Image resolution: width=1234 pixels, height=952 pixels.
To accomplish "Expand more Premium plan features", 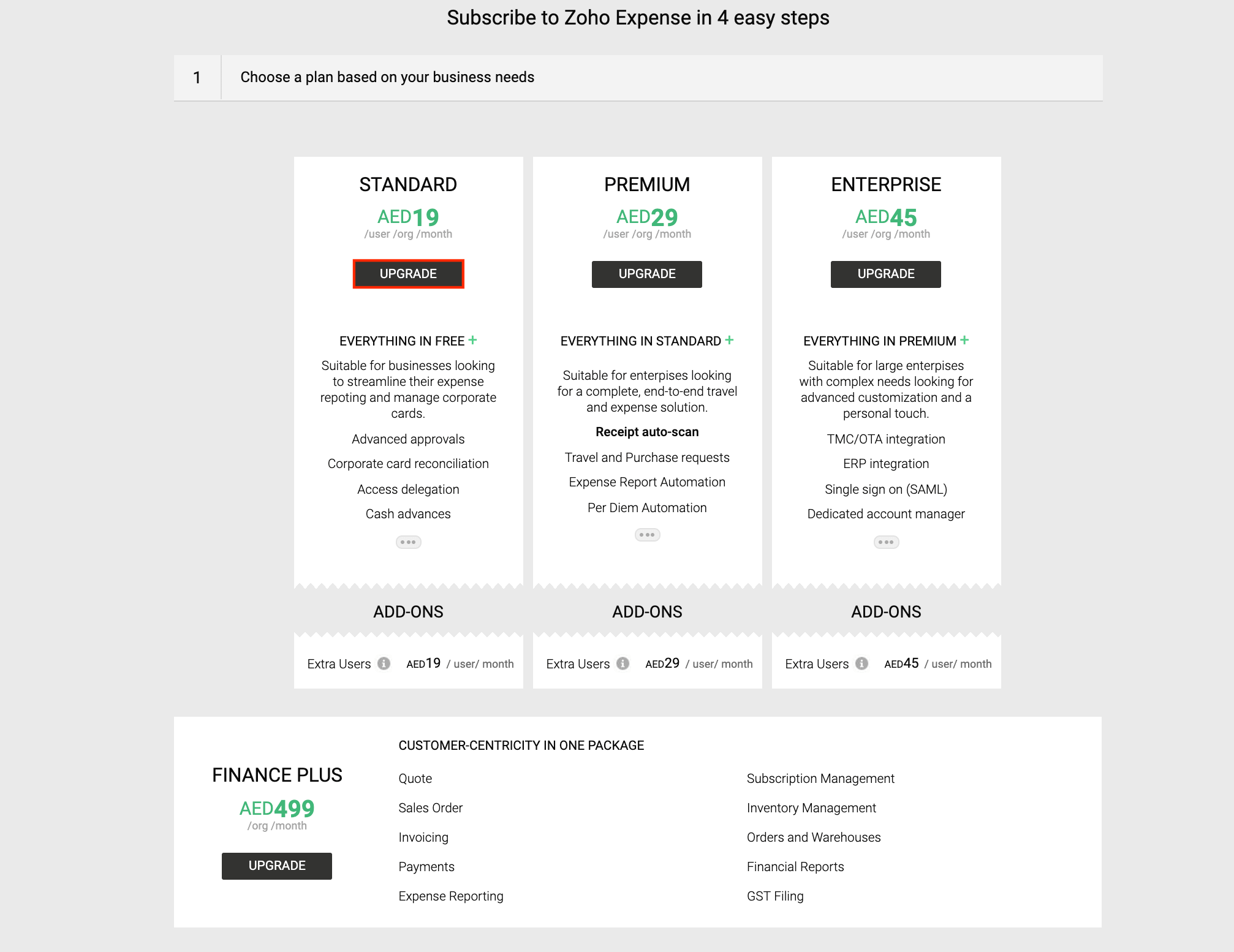I will pyautogui.click(x=647, y=535).
